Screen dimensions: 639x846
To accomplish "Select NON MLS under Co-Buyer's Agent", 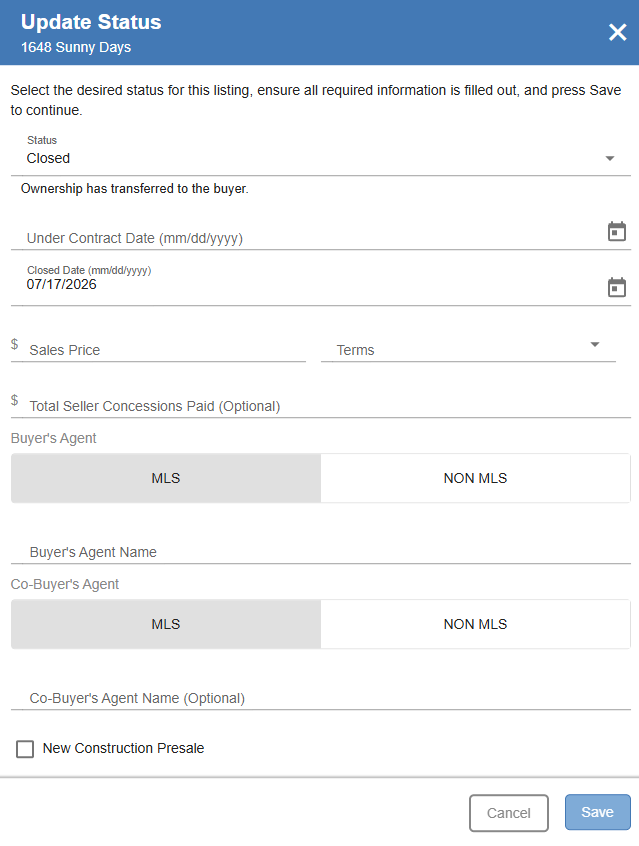I will pos(475,624).
